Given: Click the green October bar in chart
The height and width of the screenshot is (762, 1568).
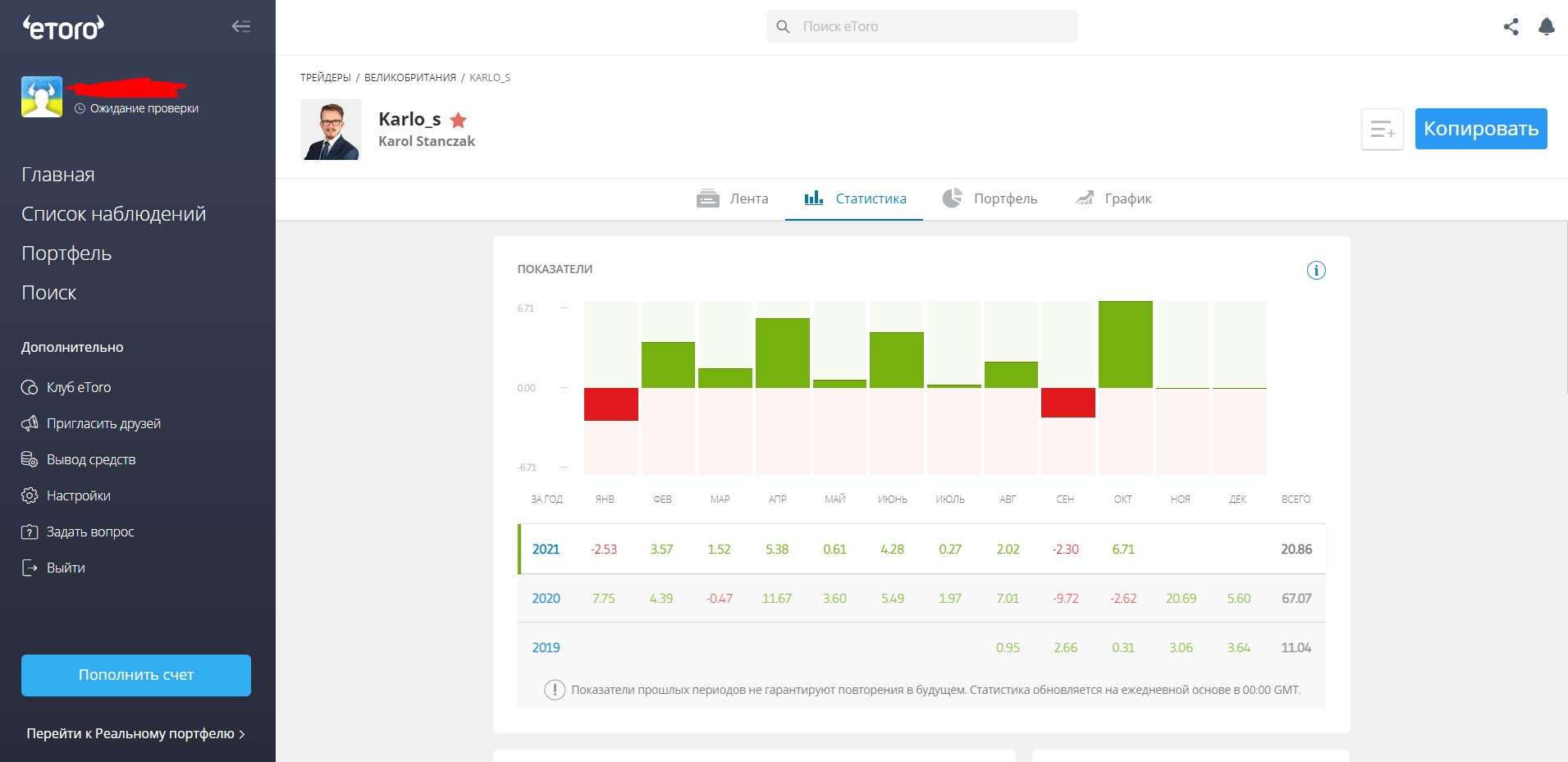Looking at the screenshot, I should [1126, 344].
